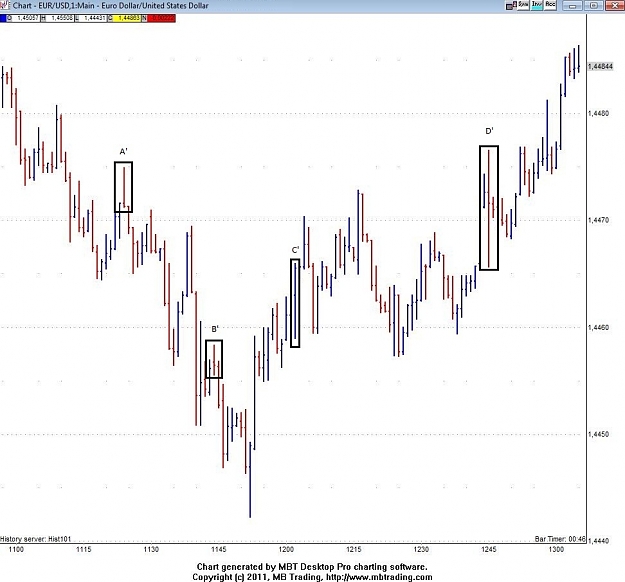This screenshot has width=625, height=582.
Task: Click the open value 1,45057
Action: coord(26,18)
